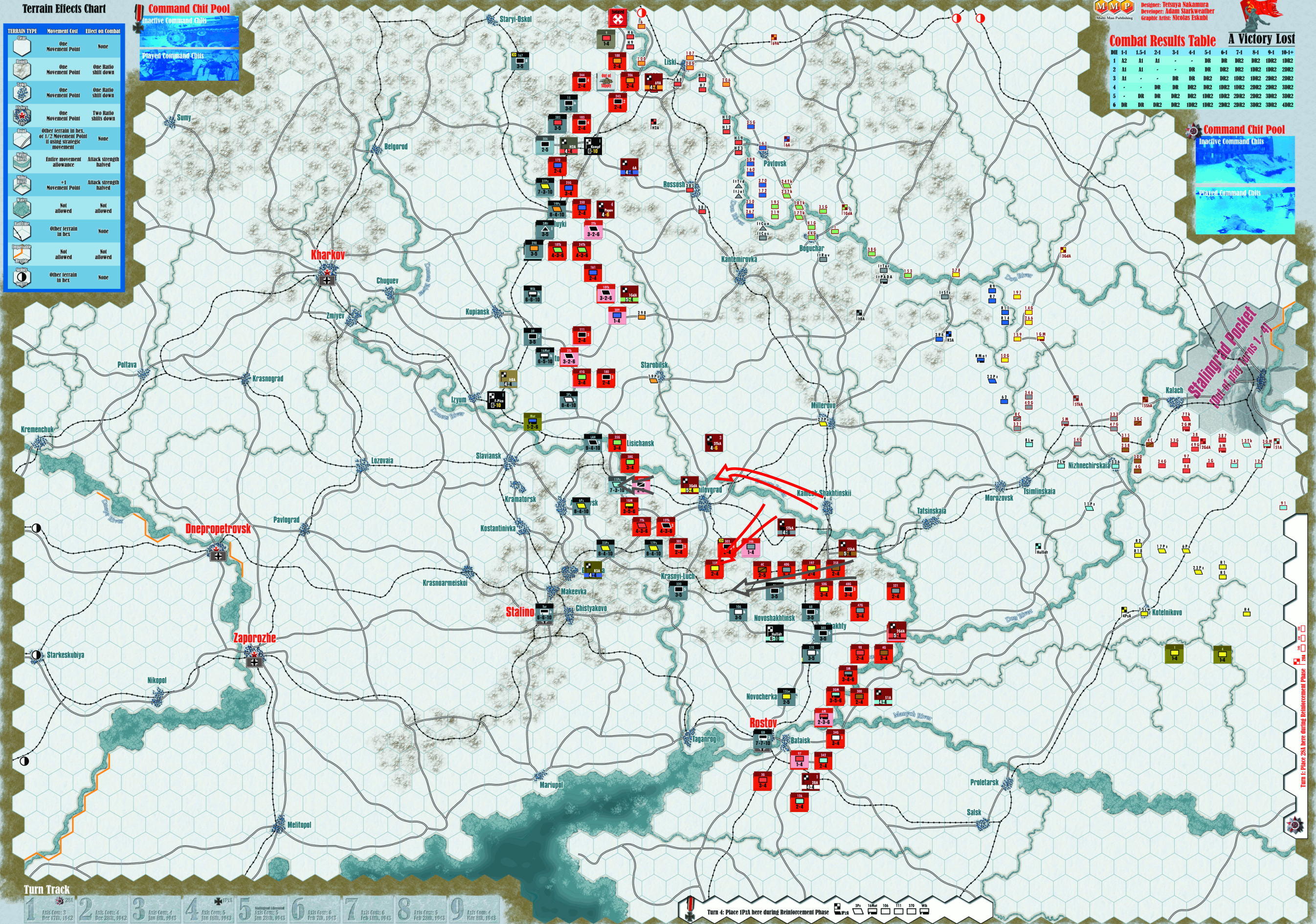Select the Hollidt 6-10 headquarters counter
1316x924 pixels.
[774, 634]
